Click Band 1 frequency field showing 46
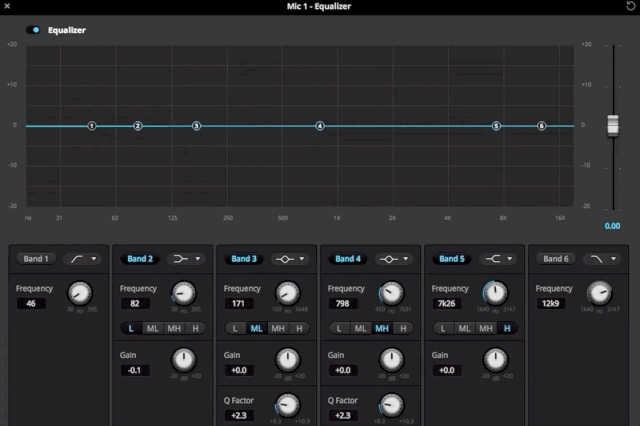Screen dimensions: 640x426 click(x=31, y=304)
